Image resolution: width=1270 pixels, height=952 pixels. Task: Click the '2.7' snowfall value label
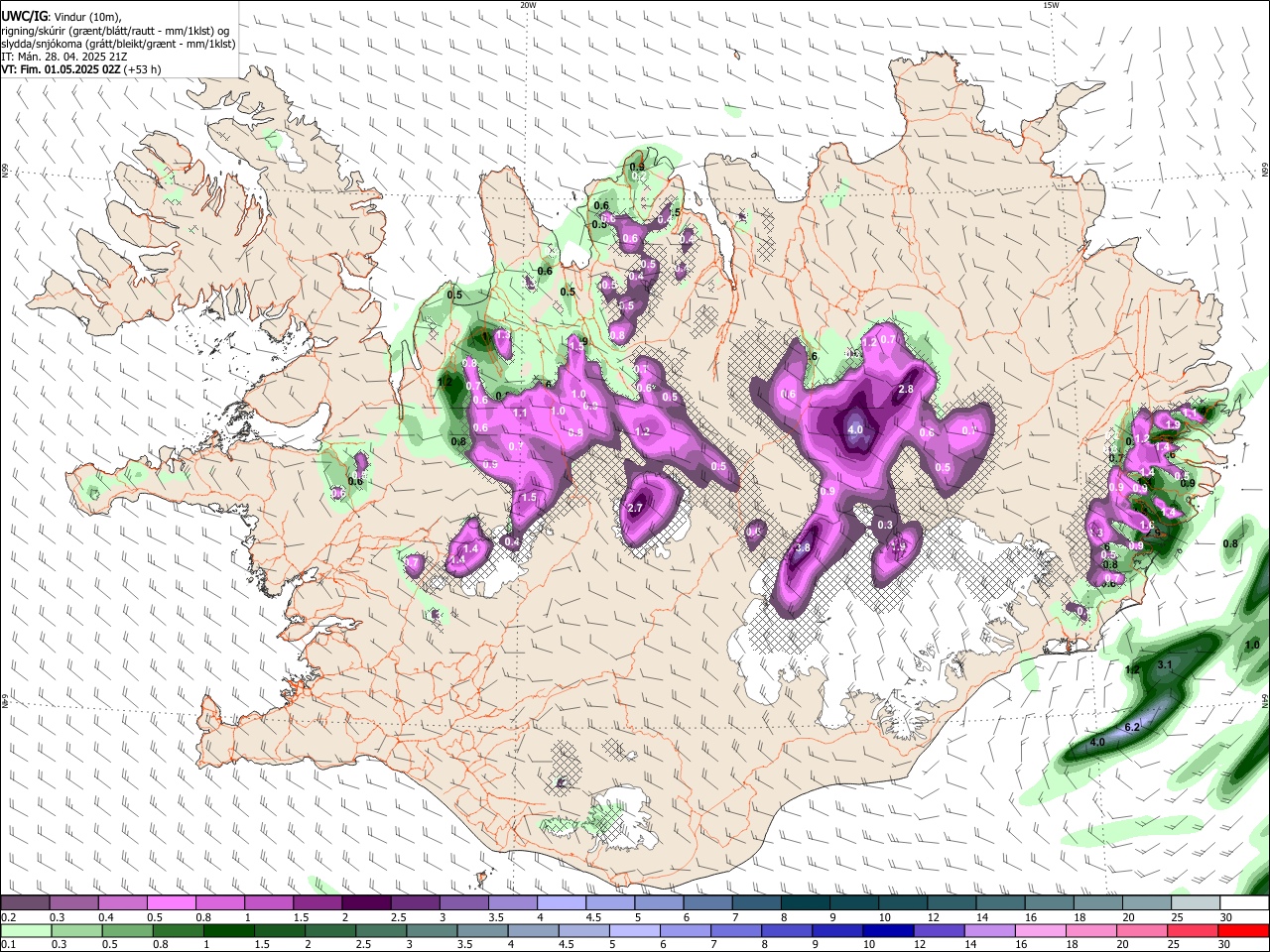coord(637,508)
